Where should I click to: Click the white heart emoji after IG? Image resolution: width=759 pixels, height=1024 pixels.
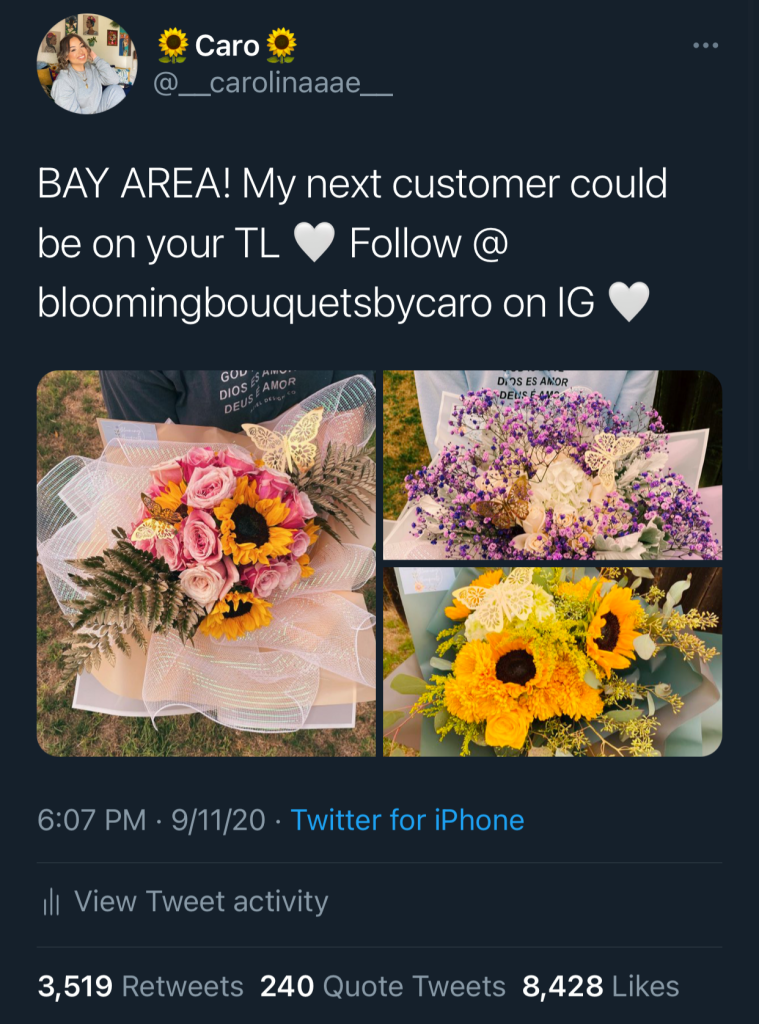pyautogui.click(x=629, y=304)
